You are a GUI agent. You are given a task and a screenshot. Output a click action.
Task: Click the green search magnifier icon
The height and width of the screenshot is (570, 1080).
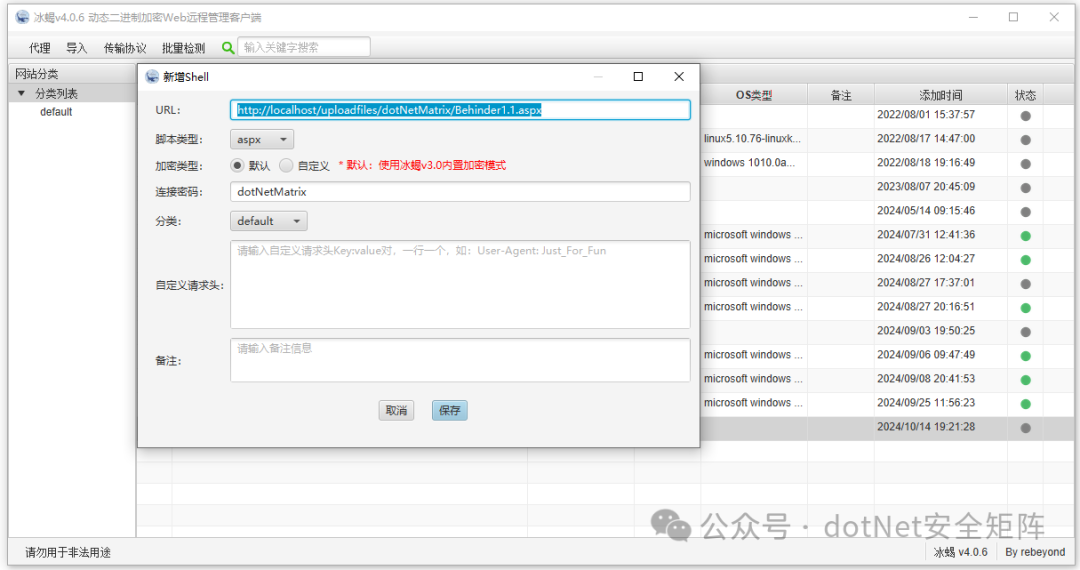pos(228,47)
